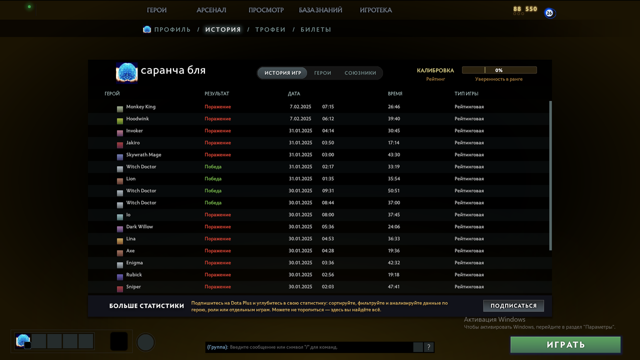Image resolution: width=640 pixels, height=360 pixels.
Task: Select the ИСТОРИЯ ИГР toggle
Action: pos(282,73)
